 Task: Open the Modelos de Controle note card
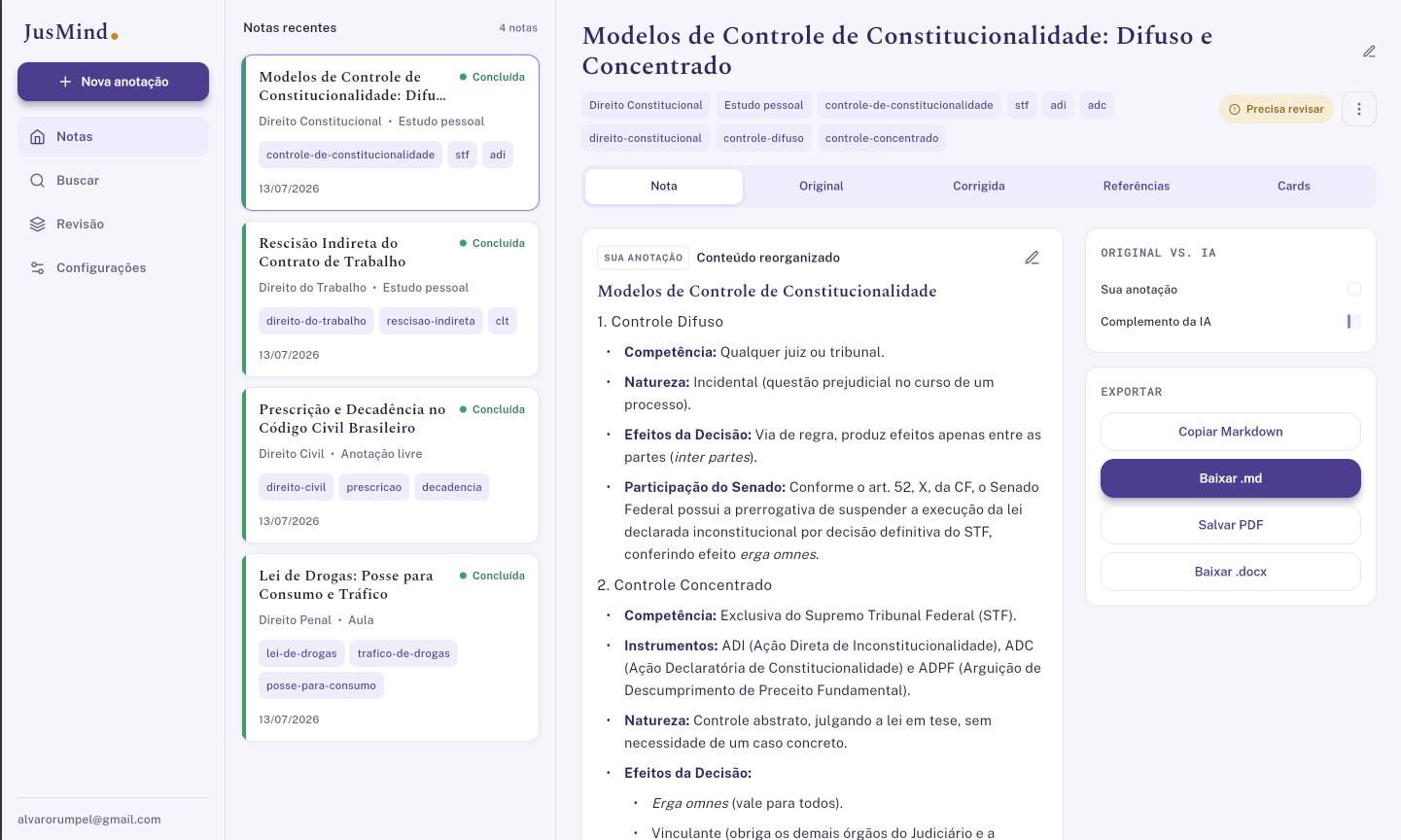point(391,133)
